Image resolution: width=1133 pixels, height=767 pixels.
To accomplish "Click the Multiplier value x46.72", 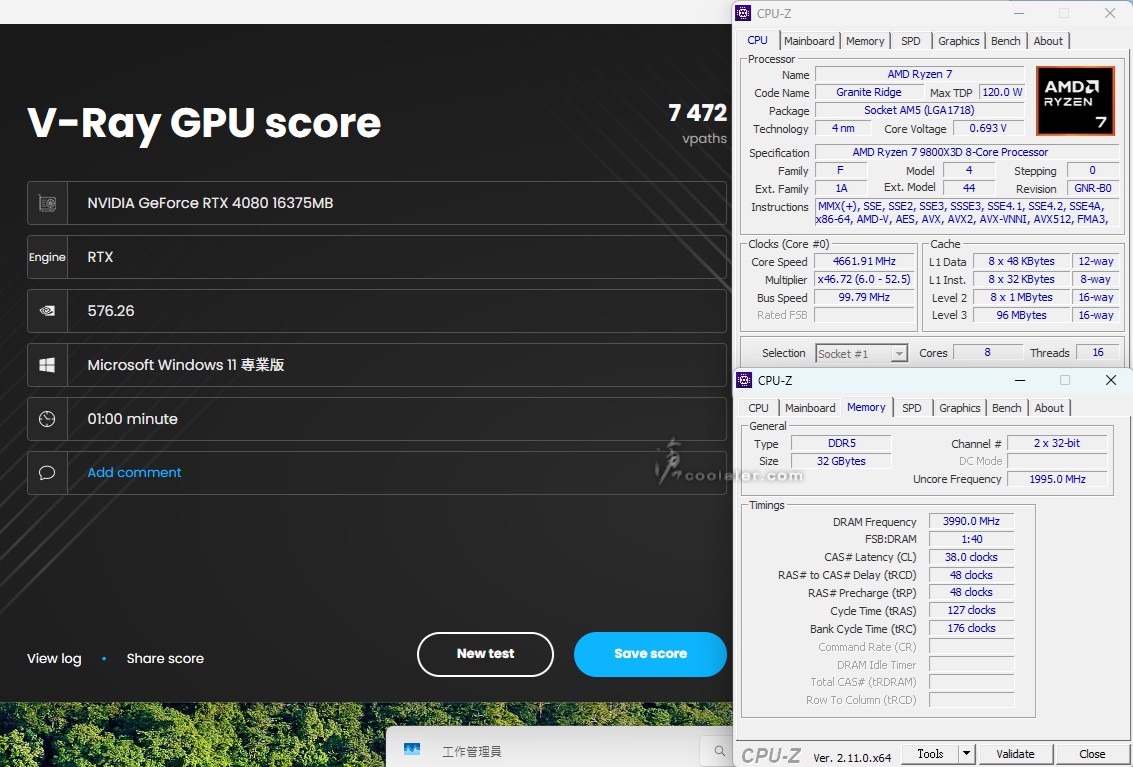I will (x=864, y=280).
